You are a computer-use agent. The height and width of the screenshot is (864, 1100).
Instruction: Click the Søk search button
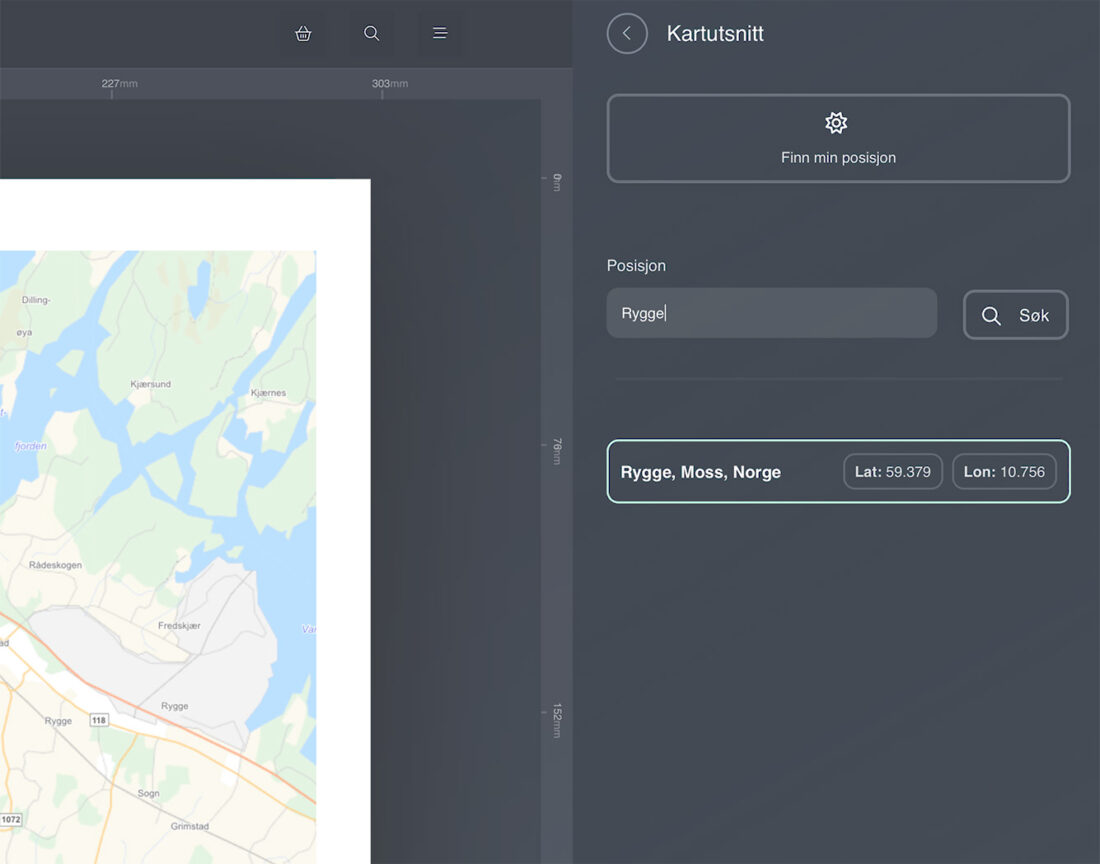coord(1015,315)
